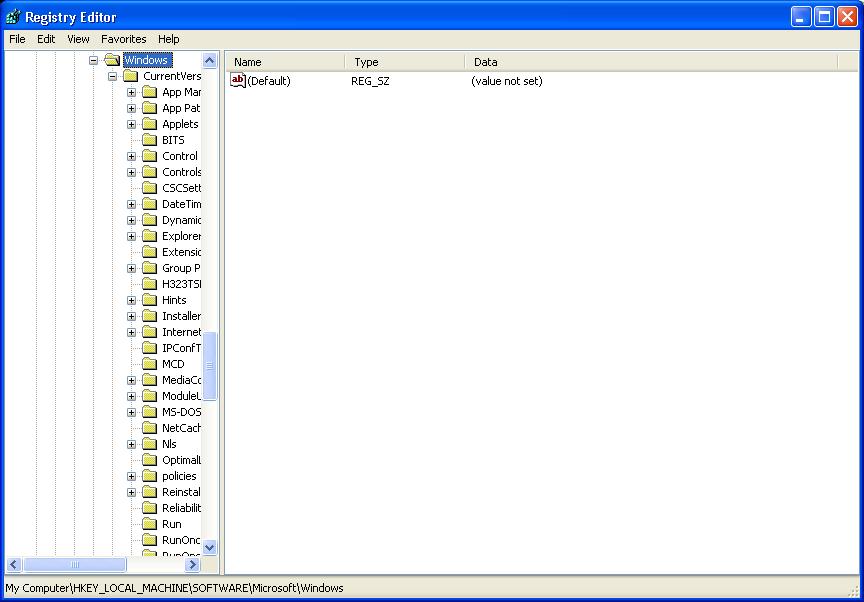Expand the Nls key
The image size is (864, 602).
pyautogui.click(x=131, y=444)
